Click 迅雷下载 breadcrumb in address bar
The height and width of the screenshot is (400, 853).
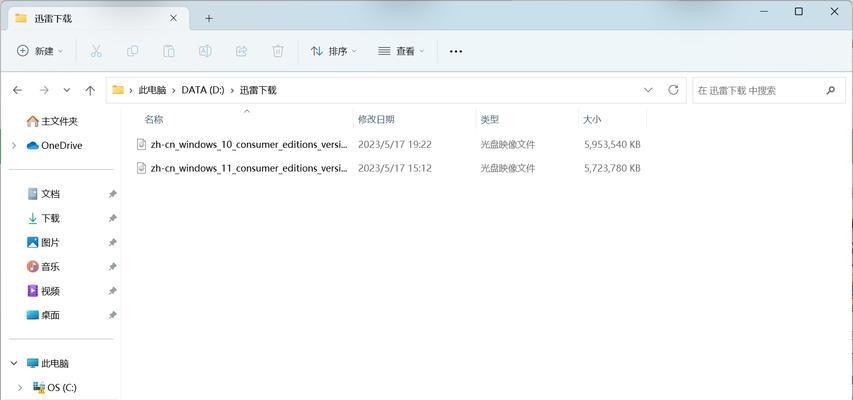(258, 90)
